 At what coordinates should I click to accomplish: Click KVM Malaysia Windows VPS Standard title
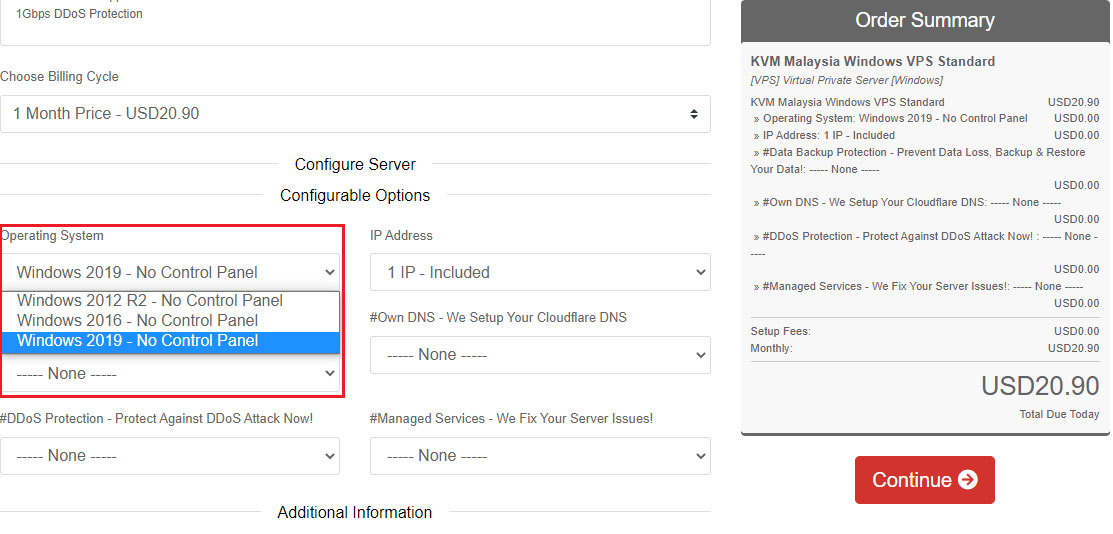(872, 62)
